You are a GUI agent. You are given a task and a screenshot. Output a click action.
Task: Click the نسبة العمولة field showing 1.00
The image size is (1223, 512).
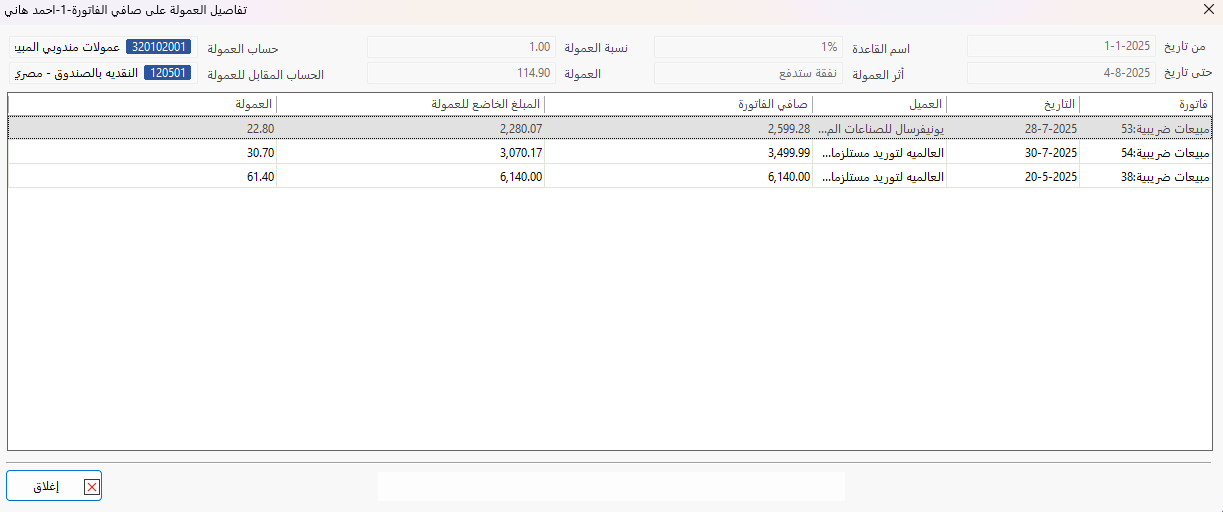point(461,47)
